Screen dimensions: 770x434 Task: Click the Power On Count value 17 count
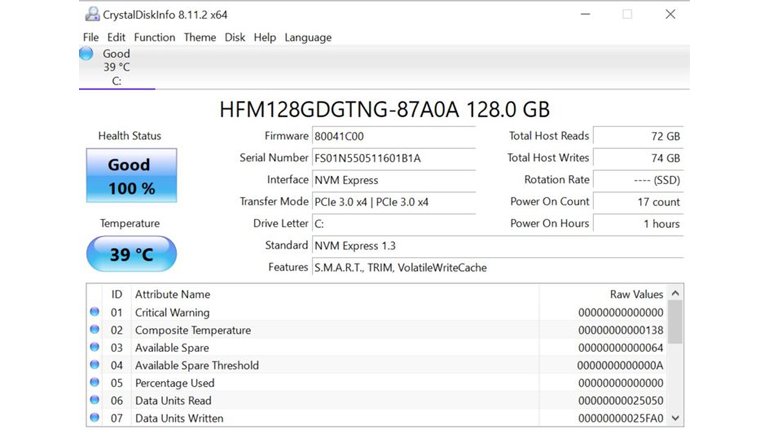point(638,202)
